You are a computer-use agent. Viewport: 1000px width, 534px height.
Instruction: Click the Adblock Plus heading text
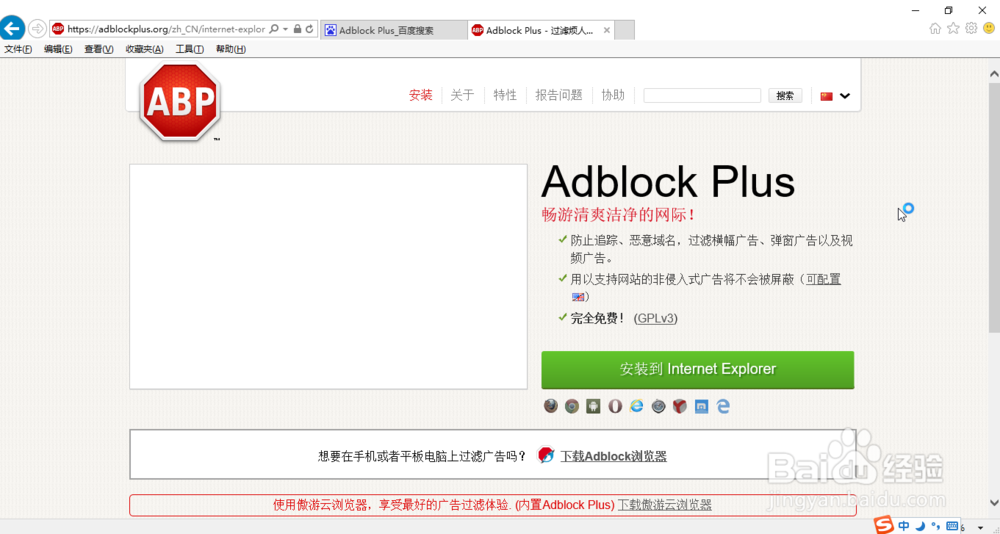668,181
